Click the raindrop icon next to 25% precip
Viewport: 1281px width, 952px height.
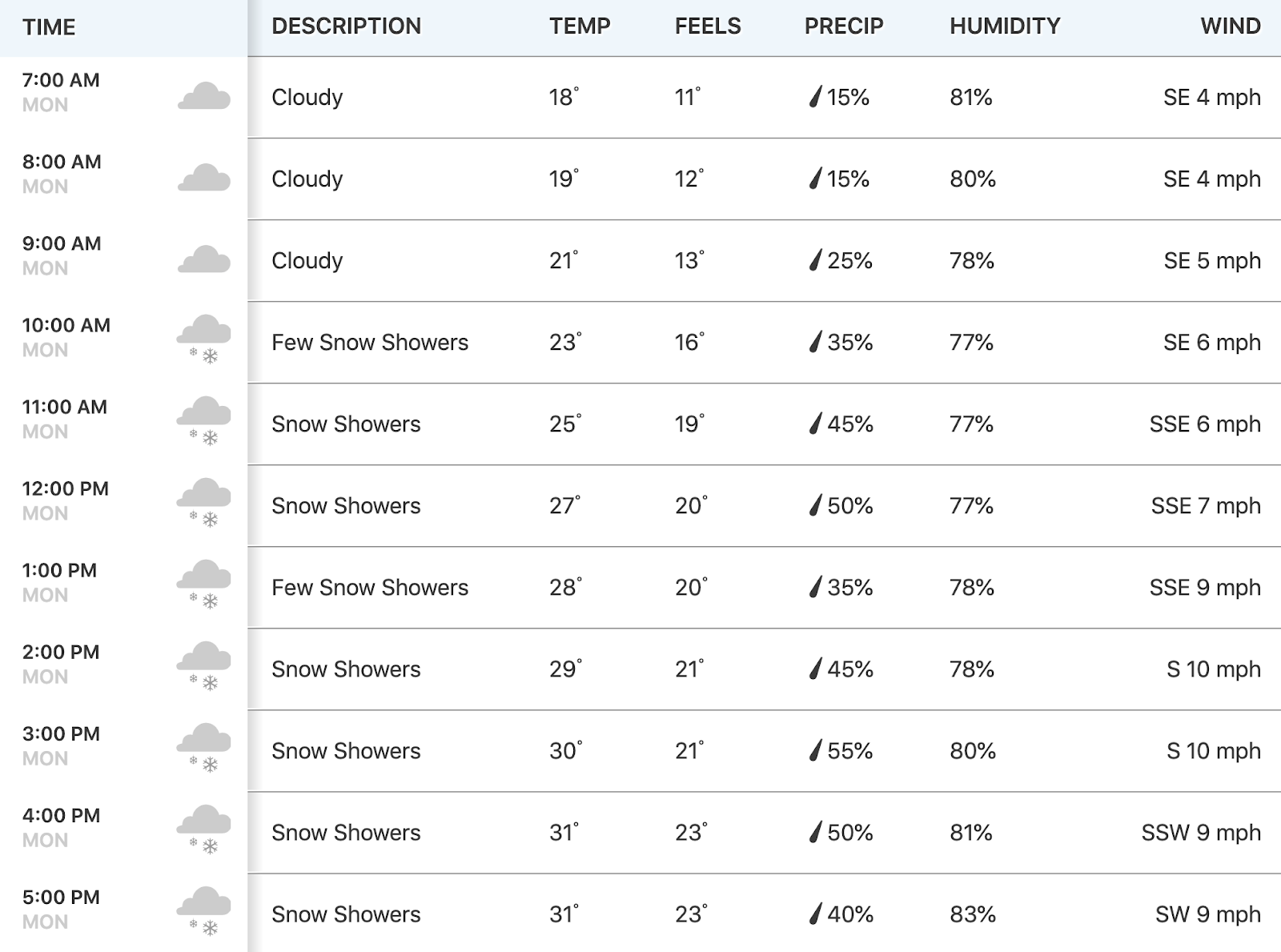click(815, 260)
